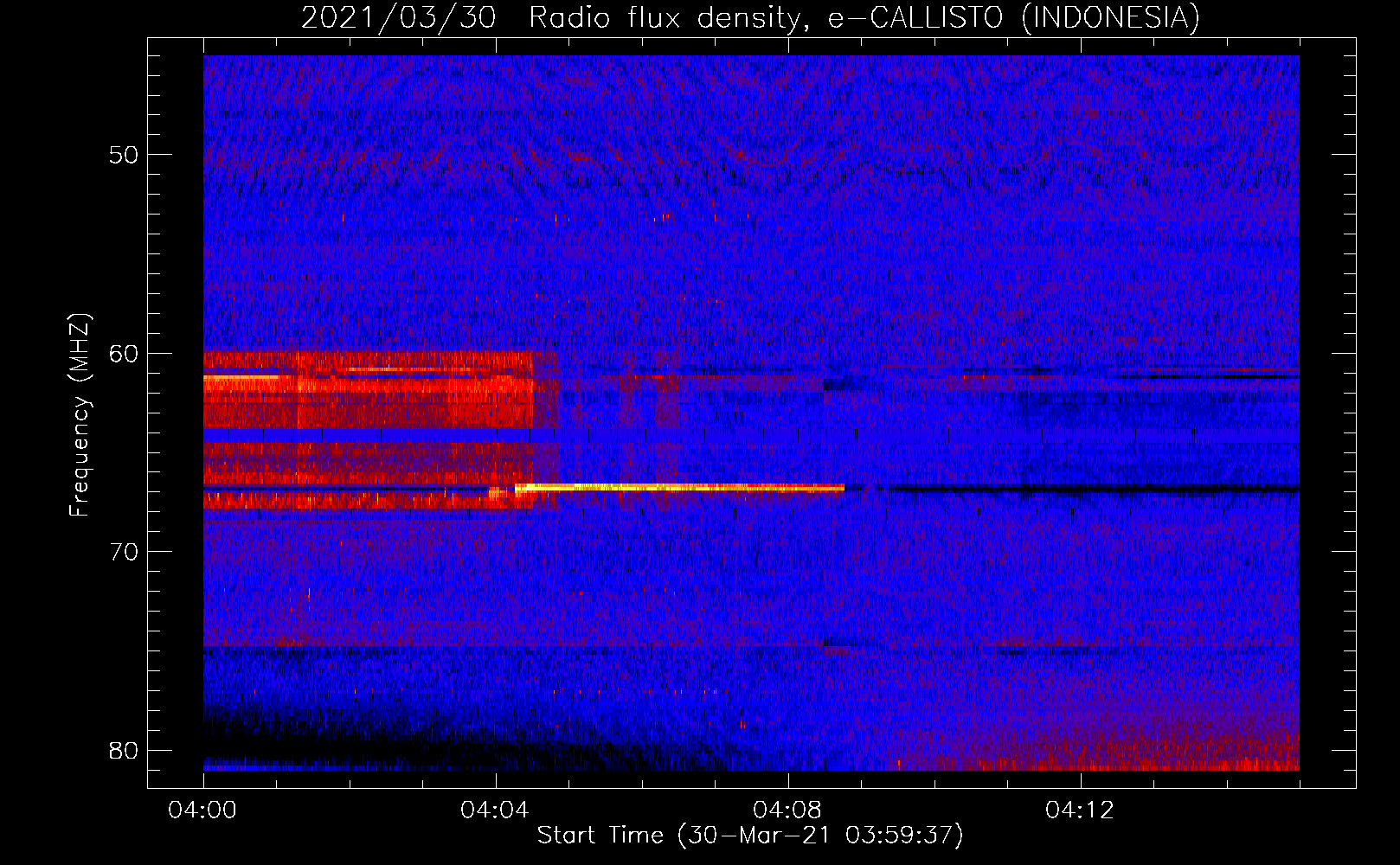Click the 04:12 time tick label
Image resolution: width=1400 pixels, height=865 pixels.
[x=1080, y=810]
